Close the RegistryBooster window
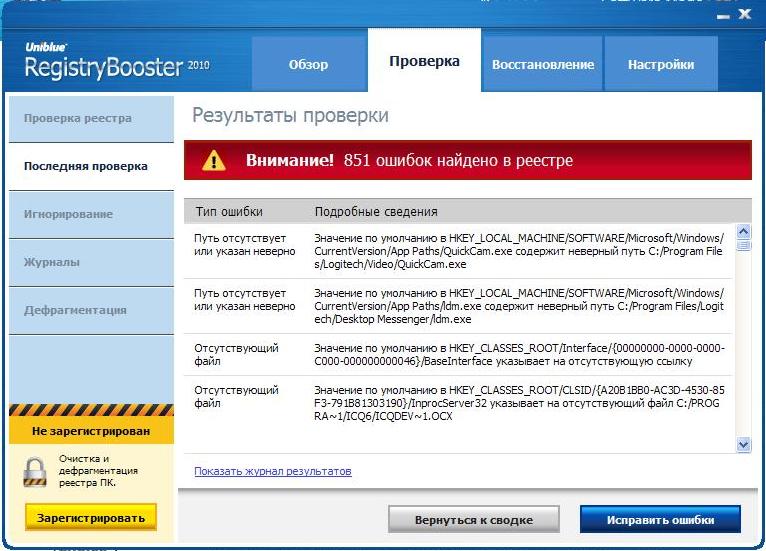Screen dimensions: 766x551 pos(745,14)
